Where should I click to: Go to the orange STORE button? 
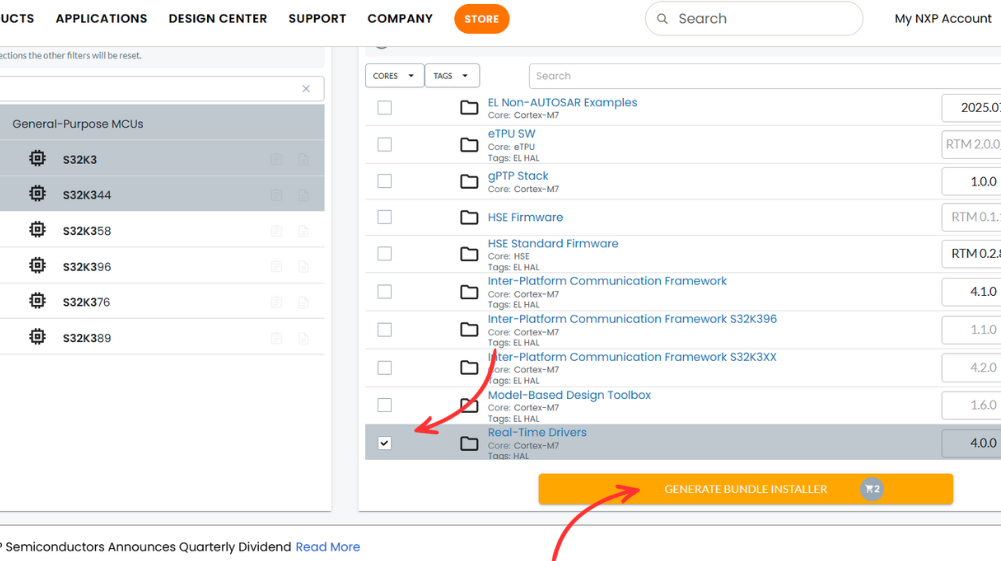pos(482,19)
